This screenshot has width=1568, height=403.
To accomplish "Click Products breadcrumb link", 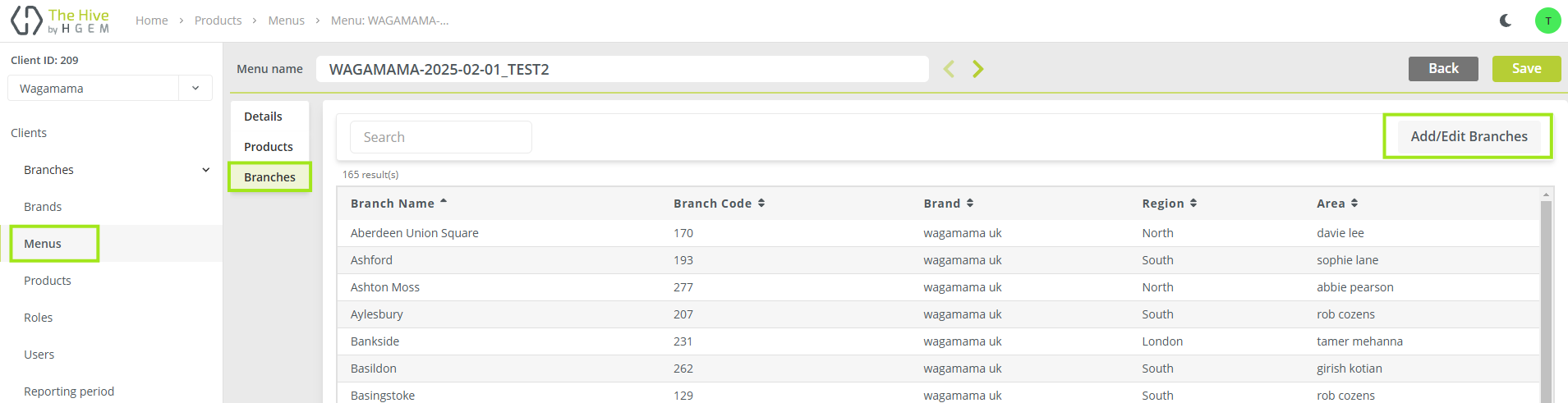I will coord(218,21).
